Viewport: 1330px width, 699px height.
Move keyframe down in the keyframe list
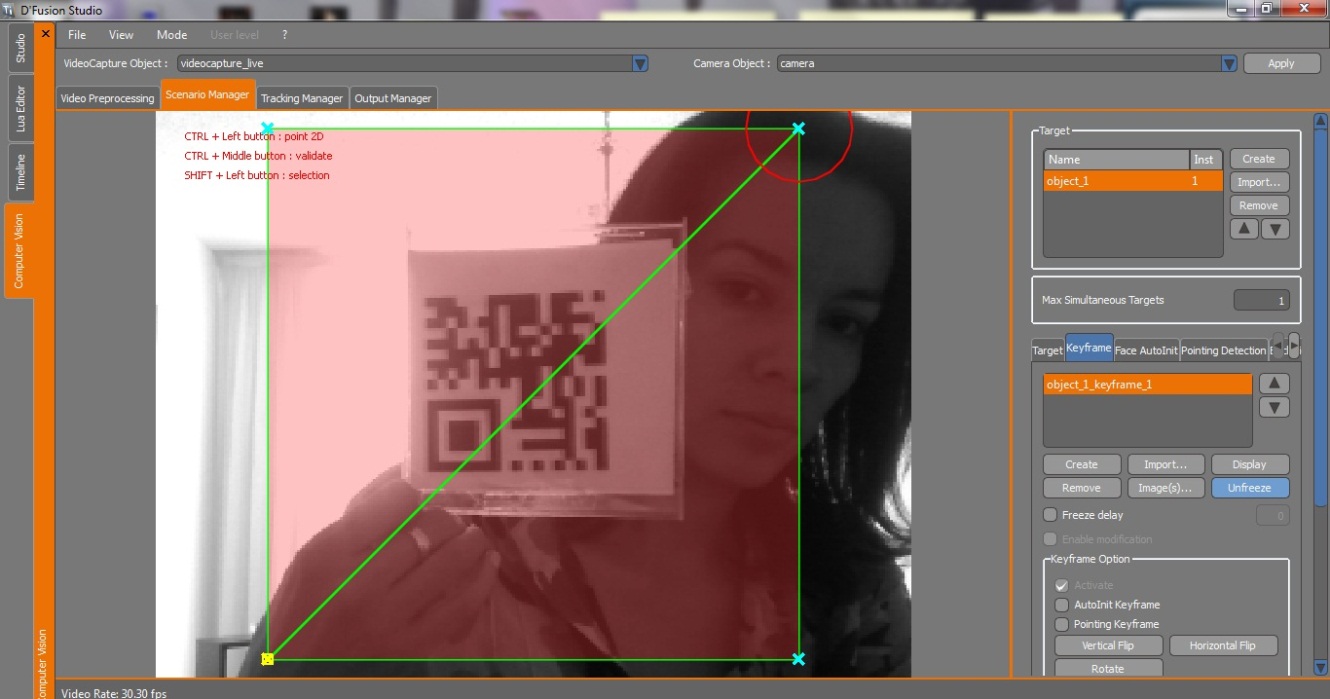point(1274,408)
